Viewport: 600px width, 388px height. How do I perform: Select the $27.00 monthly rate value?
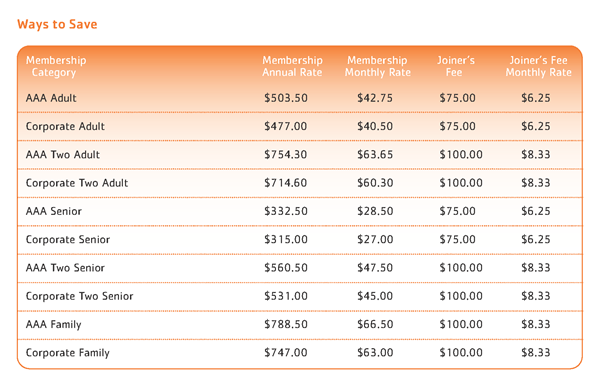tap(375, 240)
